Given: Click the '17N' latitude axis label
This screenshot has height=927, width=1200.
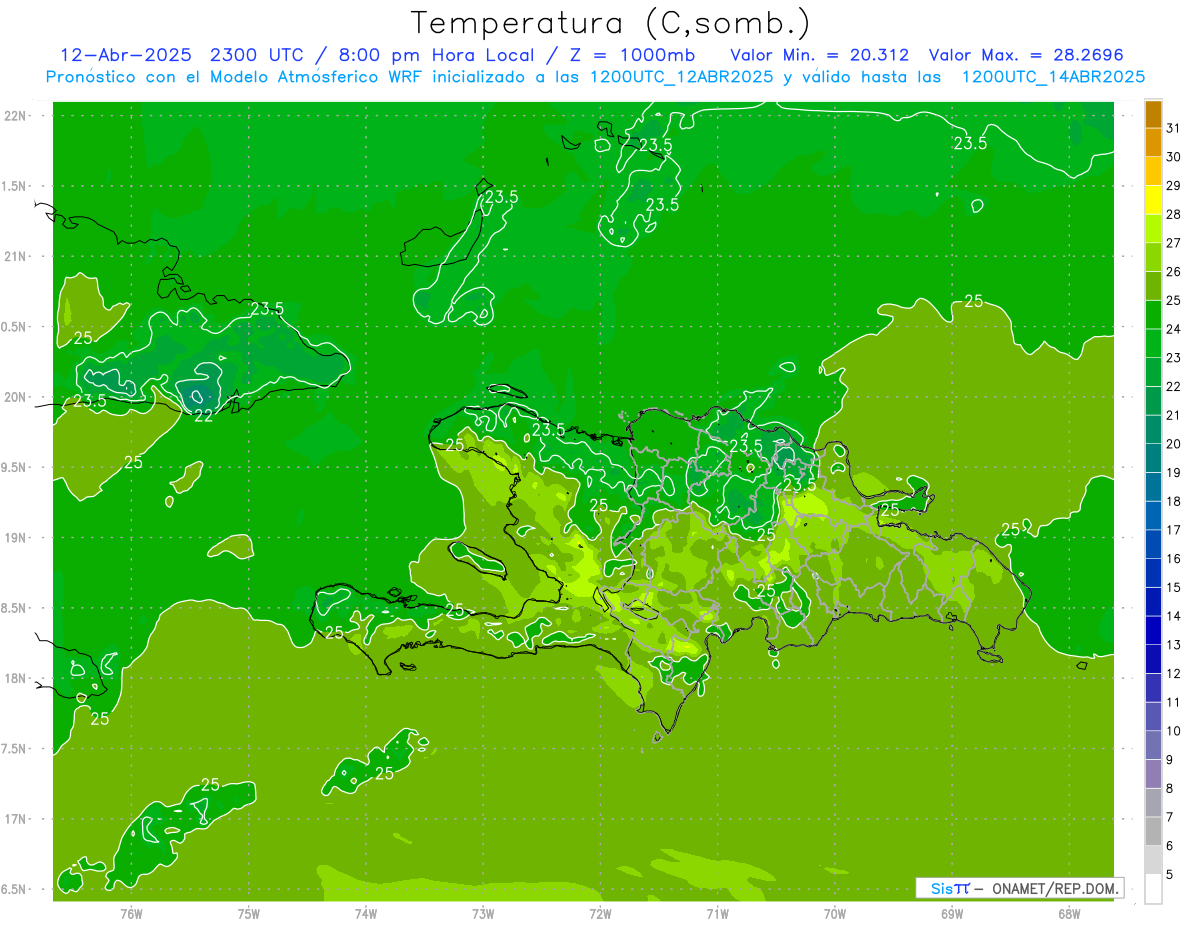Looking at the screenshot, I should [x=17, y=819].
